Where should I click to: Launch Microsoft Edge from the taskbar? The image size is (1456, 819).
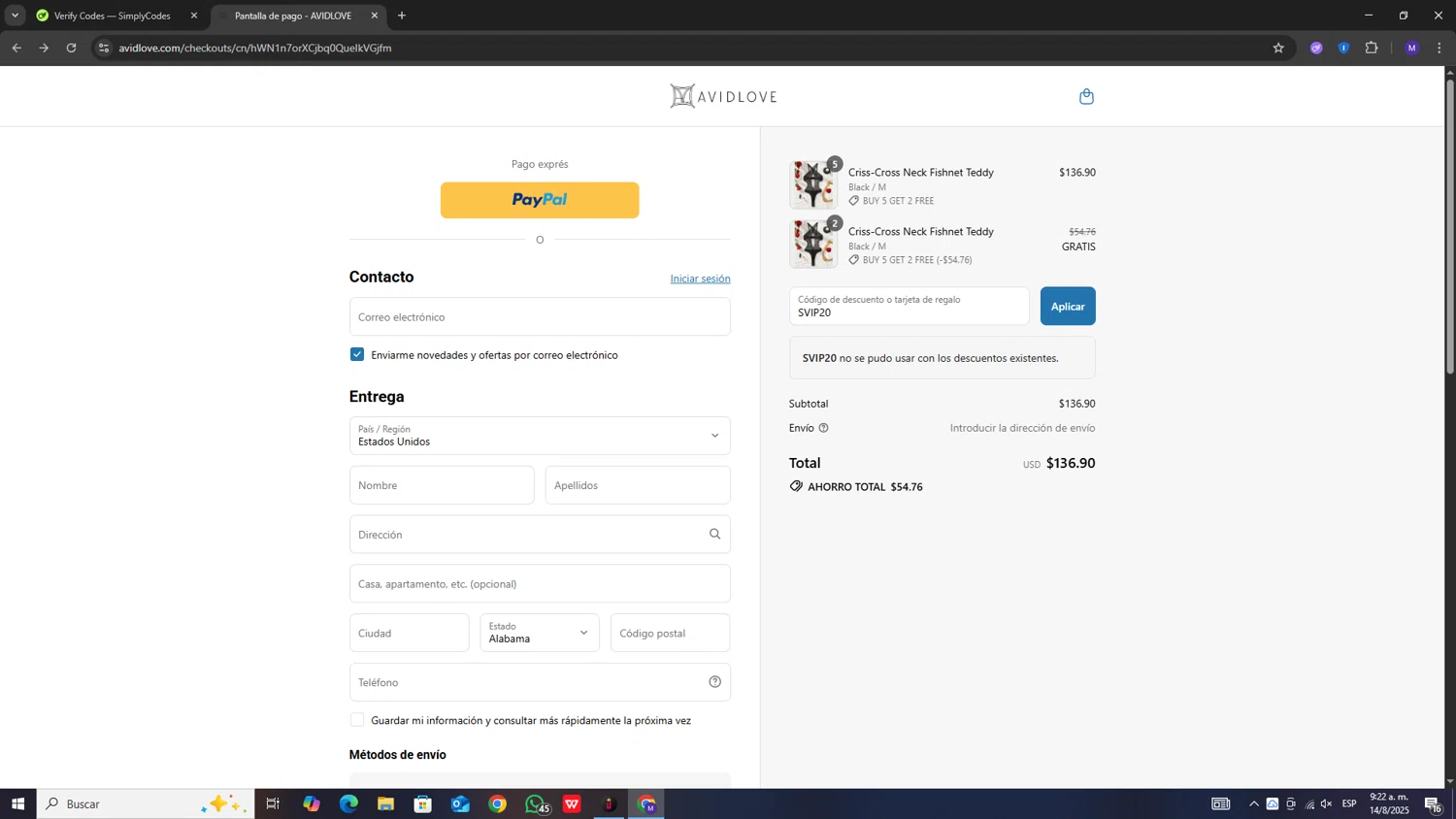(x=348, y=803)
